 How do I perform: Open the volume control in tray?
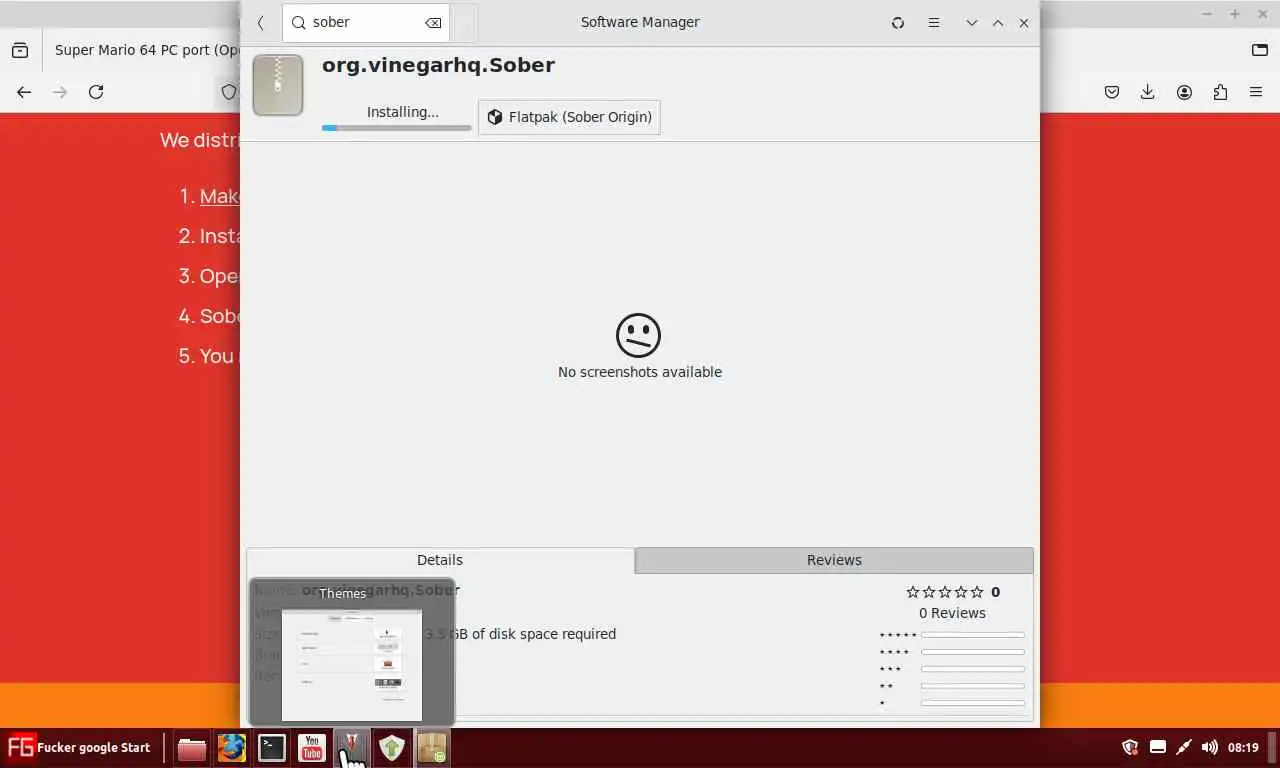point(1210,747)
